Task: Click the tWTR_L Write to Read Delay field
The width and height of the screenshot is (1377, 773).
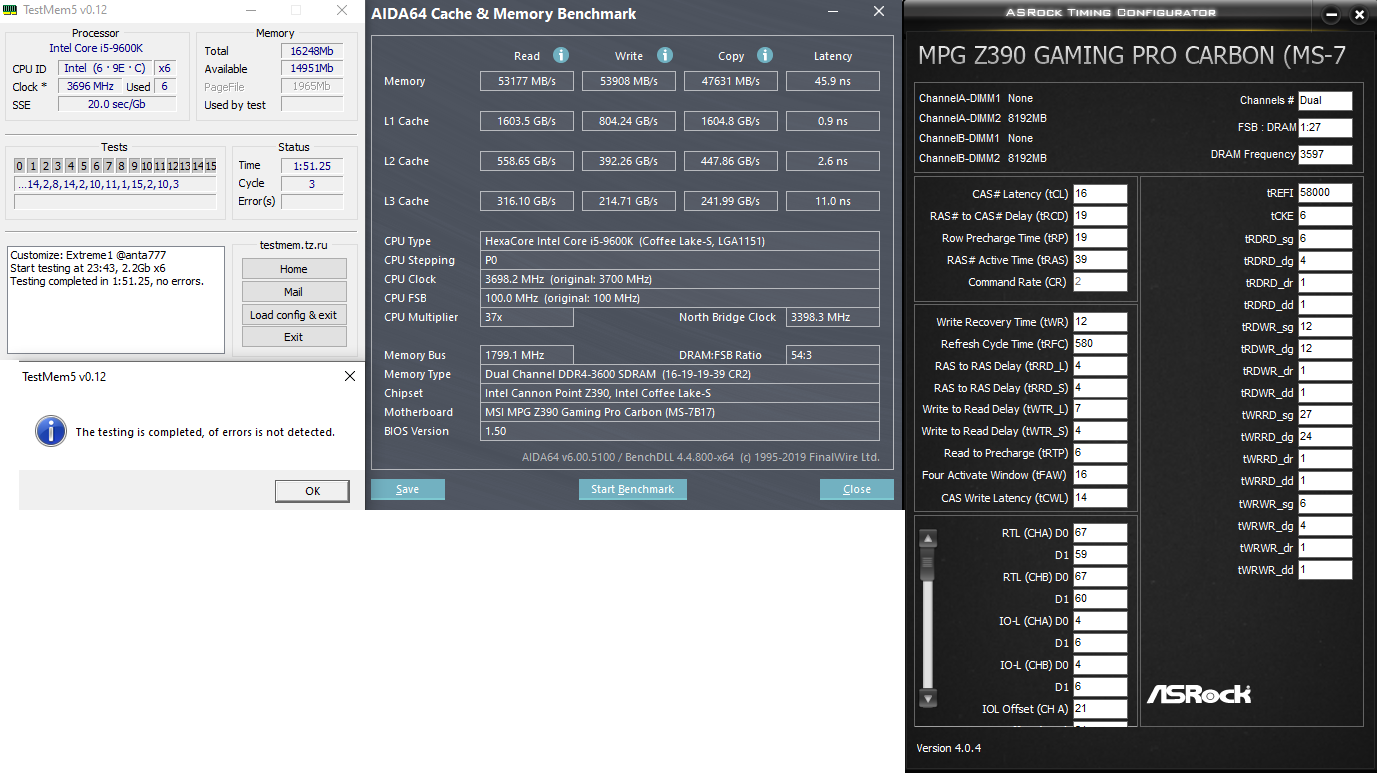Action: [x=1100, y=409]
